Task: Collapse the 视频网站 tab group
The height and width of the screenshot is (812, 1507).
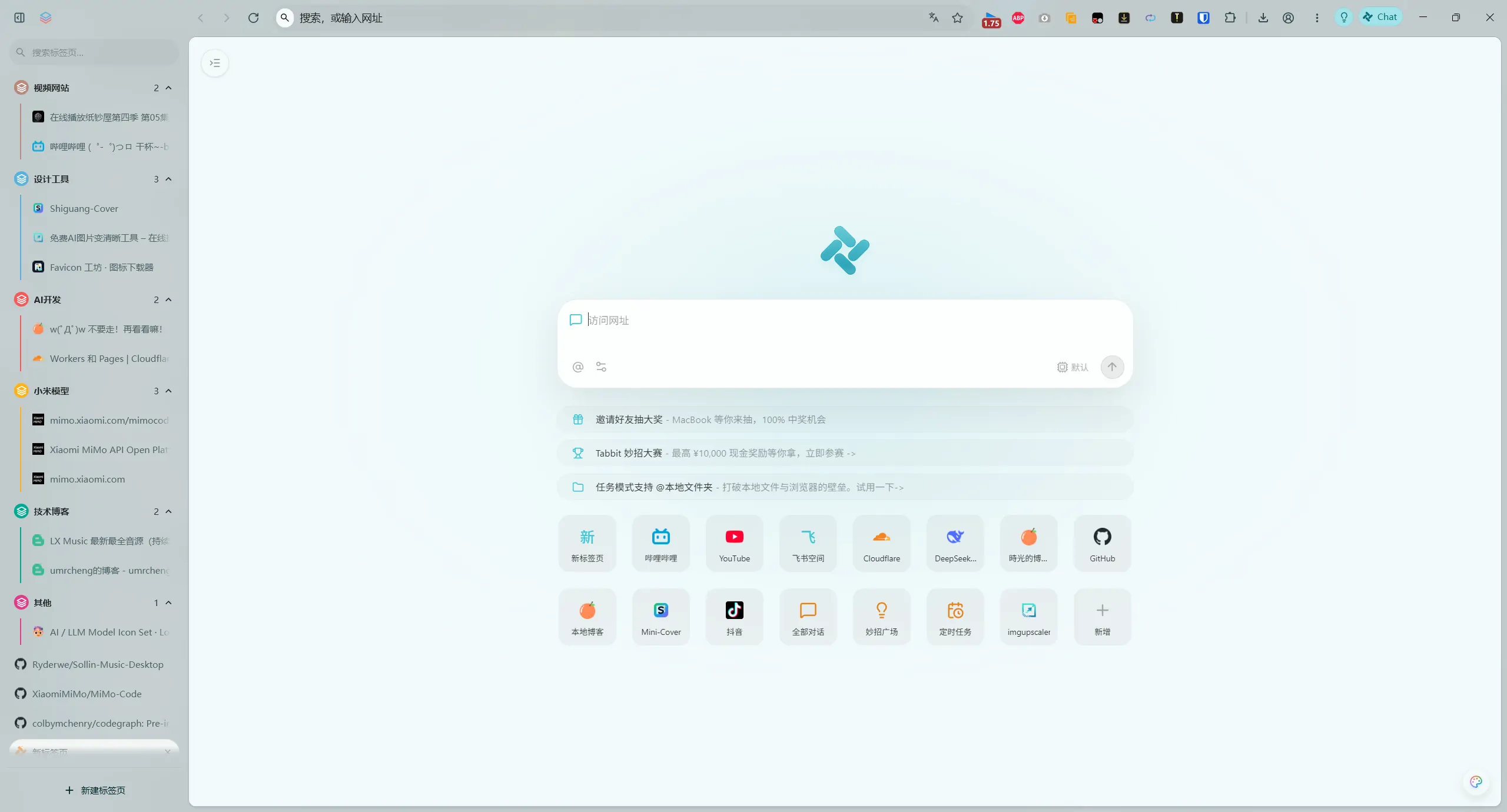Action: [x=169, y=88]
